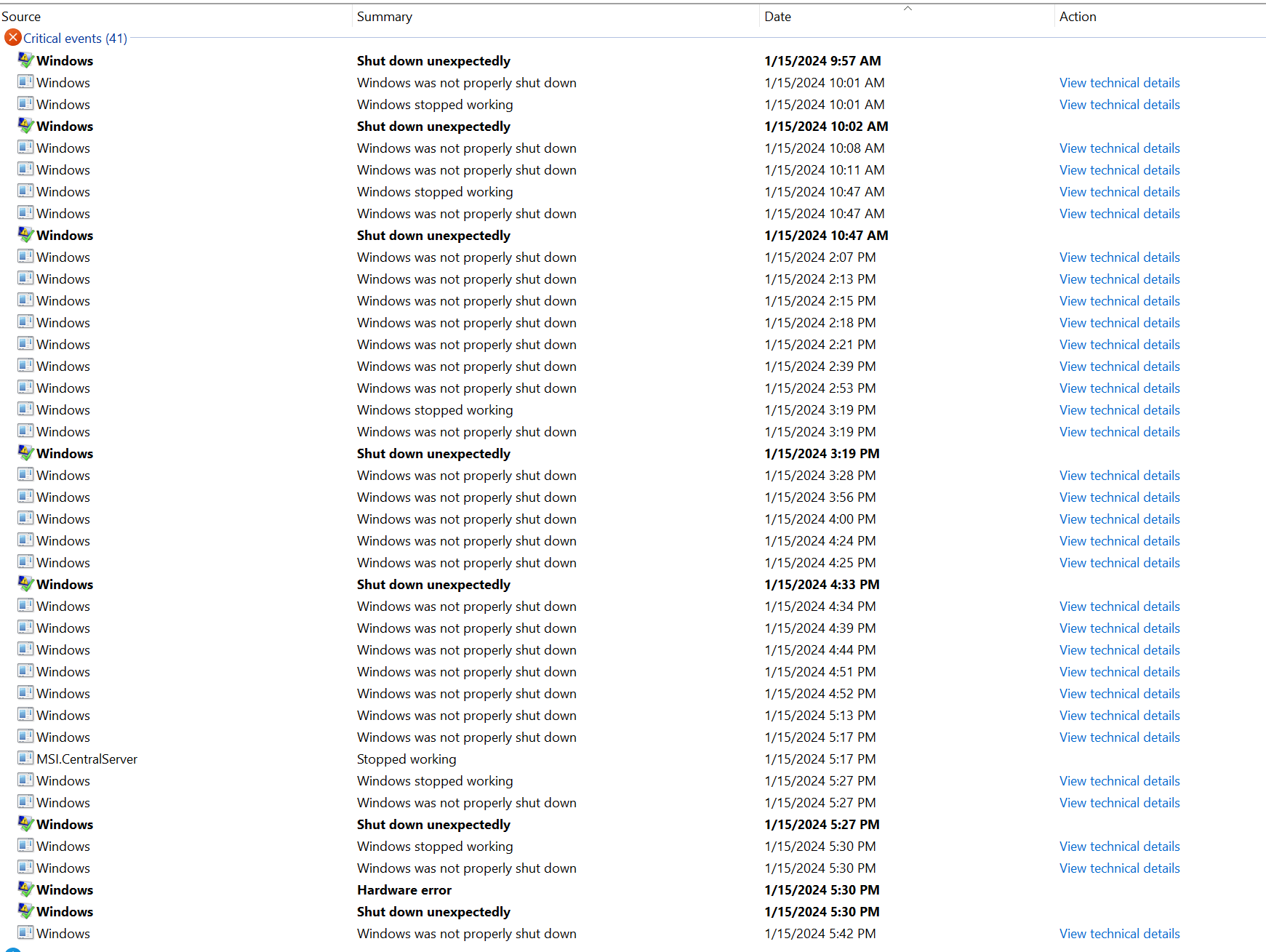View technical details for 2:18 PM event
The image size is (1266, 952).
click(x=1119, y=323)
